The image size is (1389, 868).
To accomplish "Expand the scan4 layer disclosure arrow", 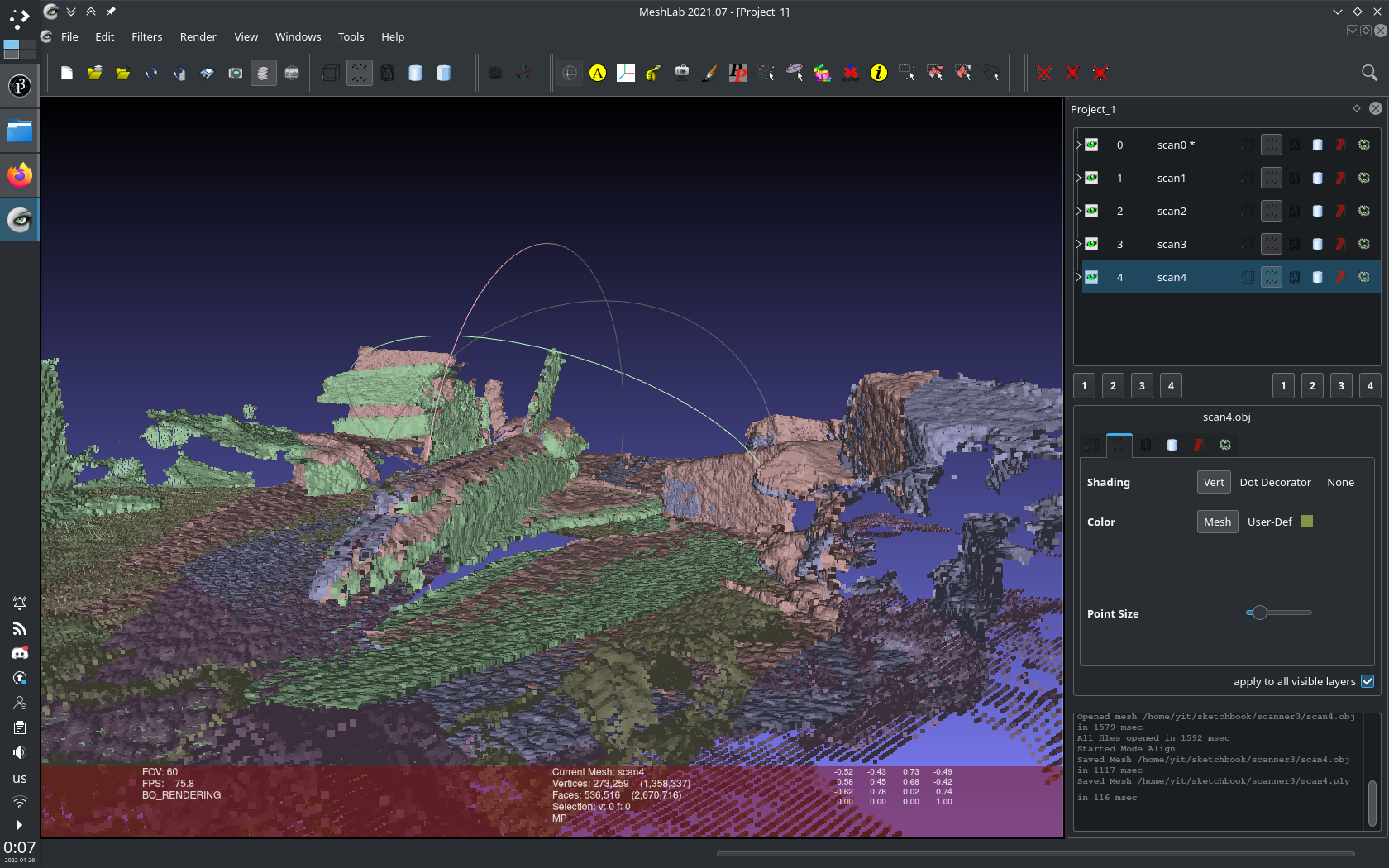I will pos(1078,277).
